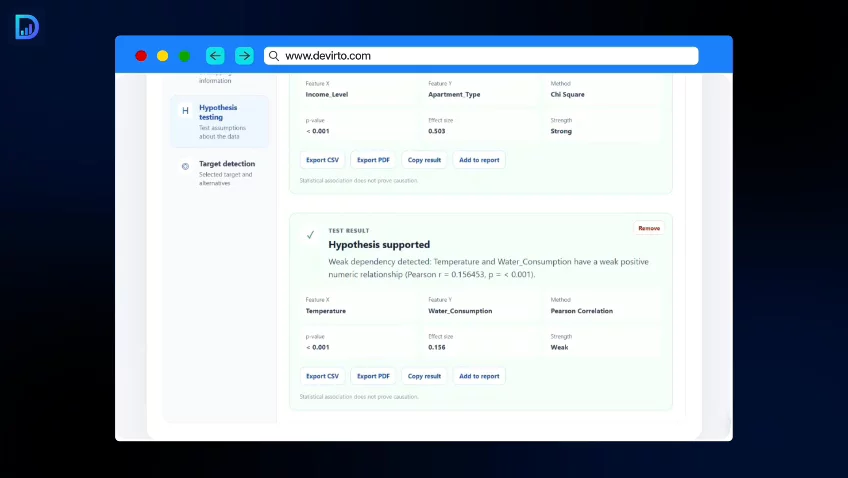Click the weak dependency description text
The image size is (848, 478).
click(x=488, y=268)
